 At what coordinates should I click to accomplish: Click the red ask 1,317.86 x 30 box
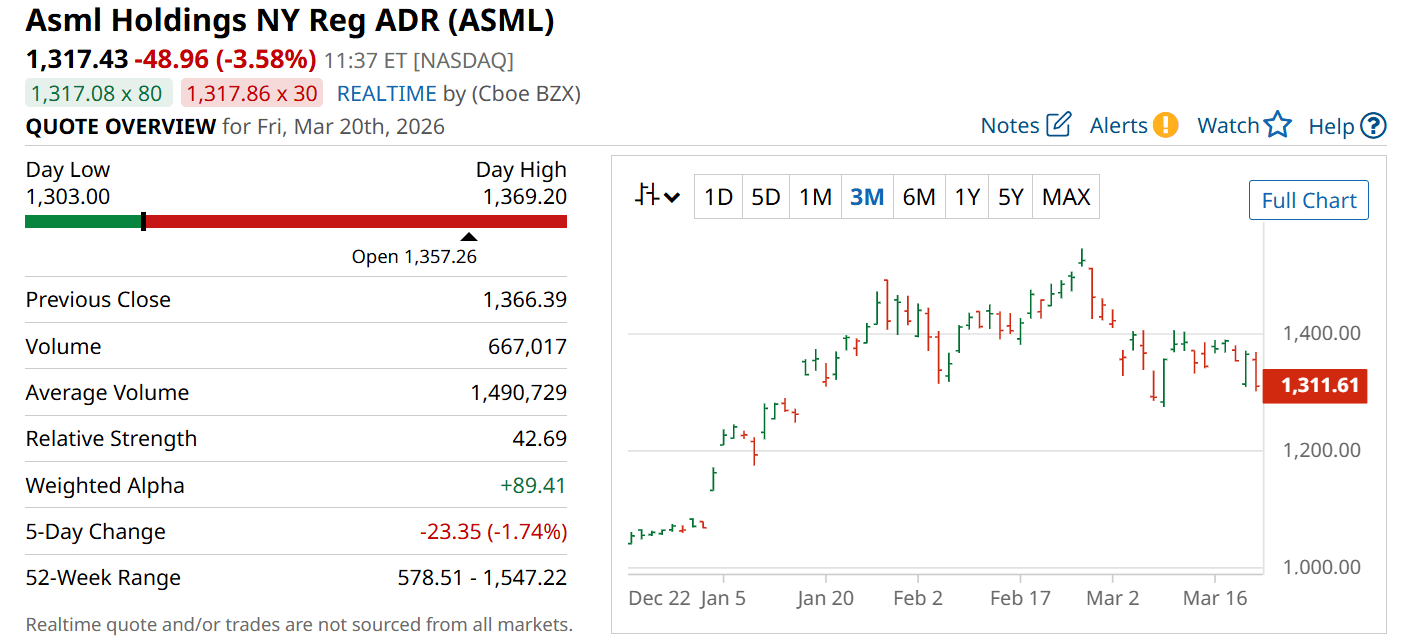[x=252, y=94]
